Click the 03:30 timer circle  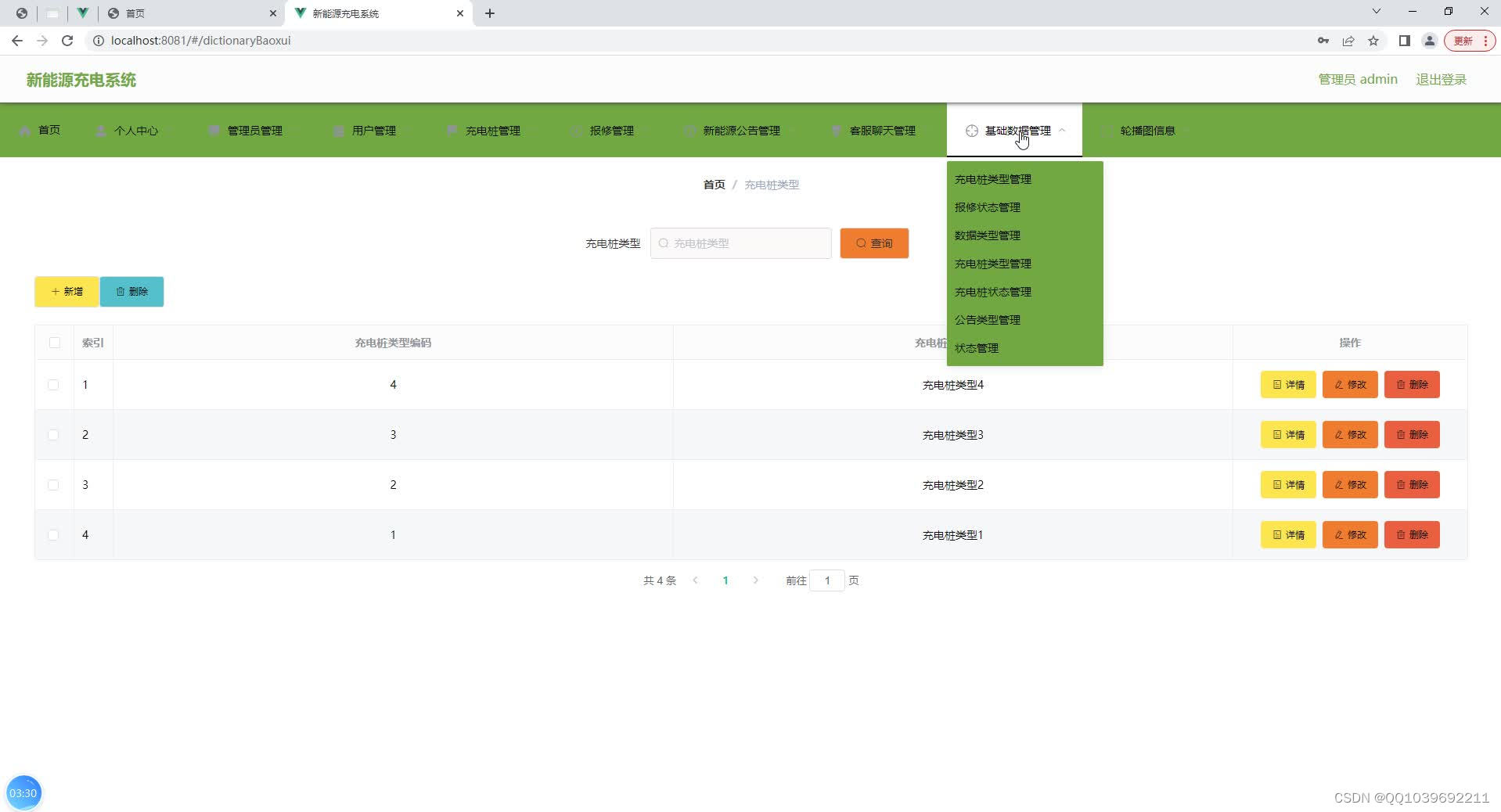24,792
